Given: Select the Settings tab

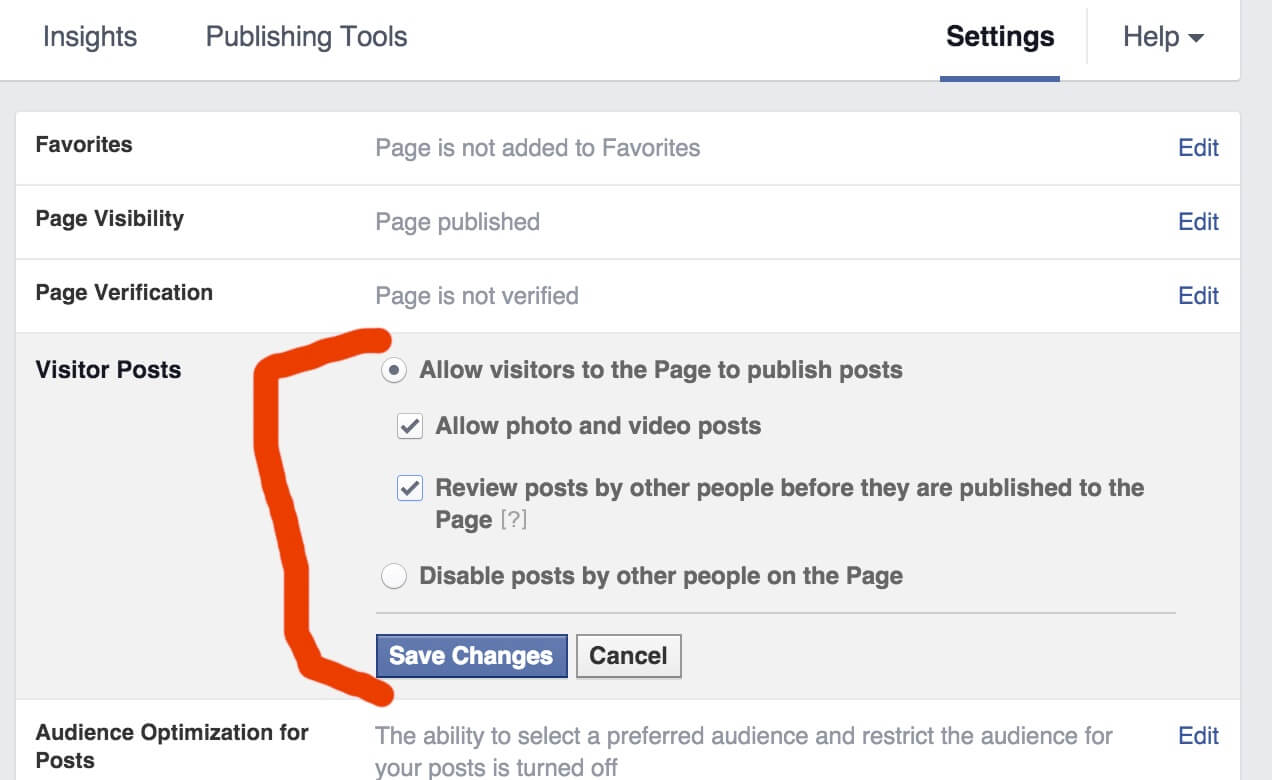Looking at the screenshot, I should click(1000, 37).
